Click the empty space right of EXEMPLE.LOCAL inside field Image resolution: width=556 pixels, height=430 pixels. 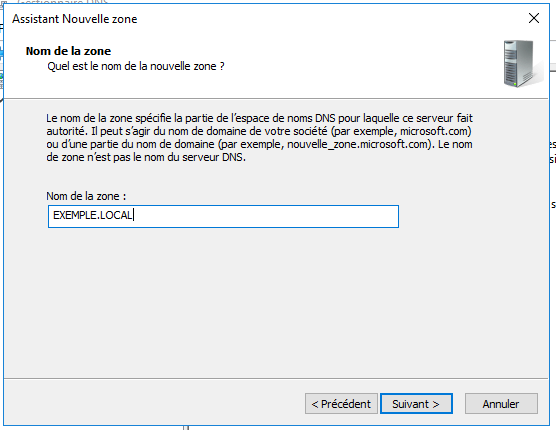pyautogui.click(x=266, y=216)
